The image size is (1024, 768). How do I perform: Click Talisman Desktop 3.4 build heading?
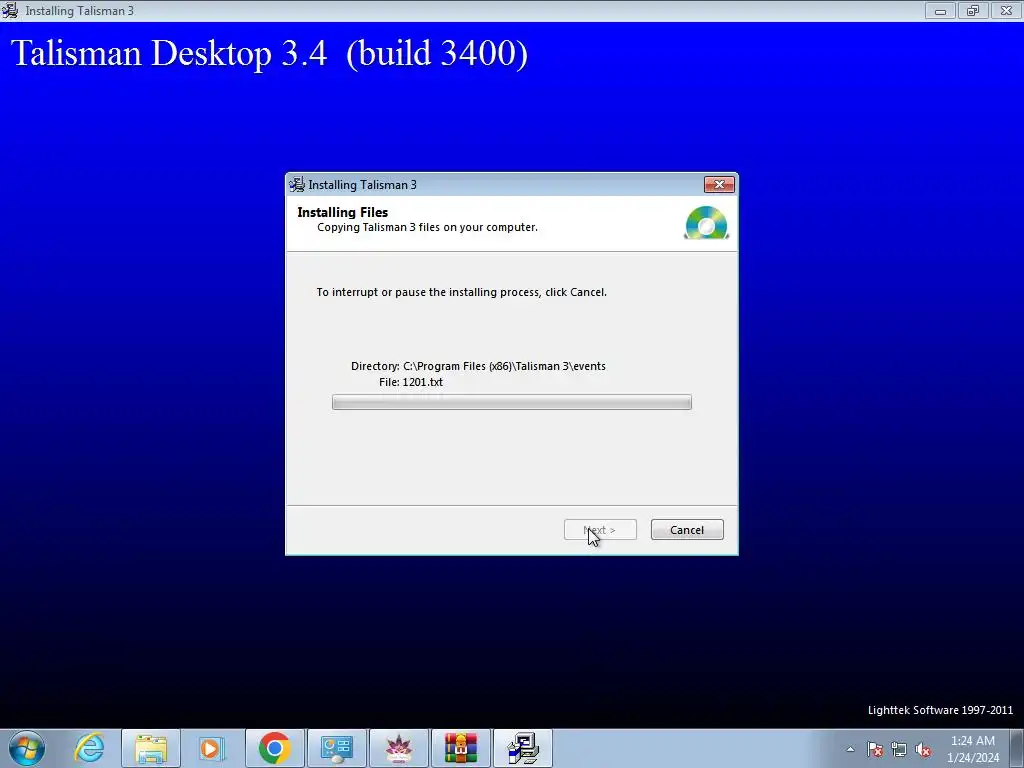pyautogui.click(x=269, y=53)
